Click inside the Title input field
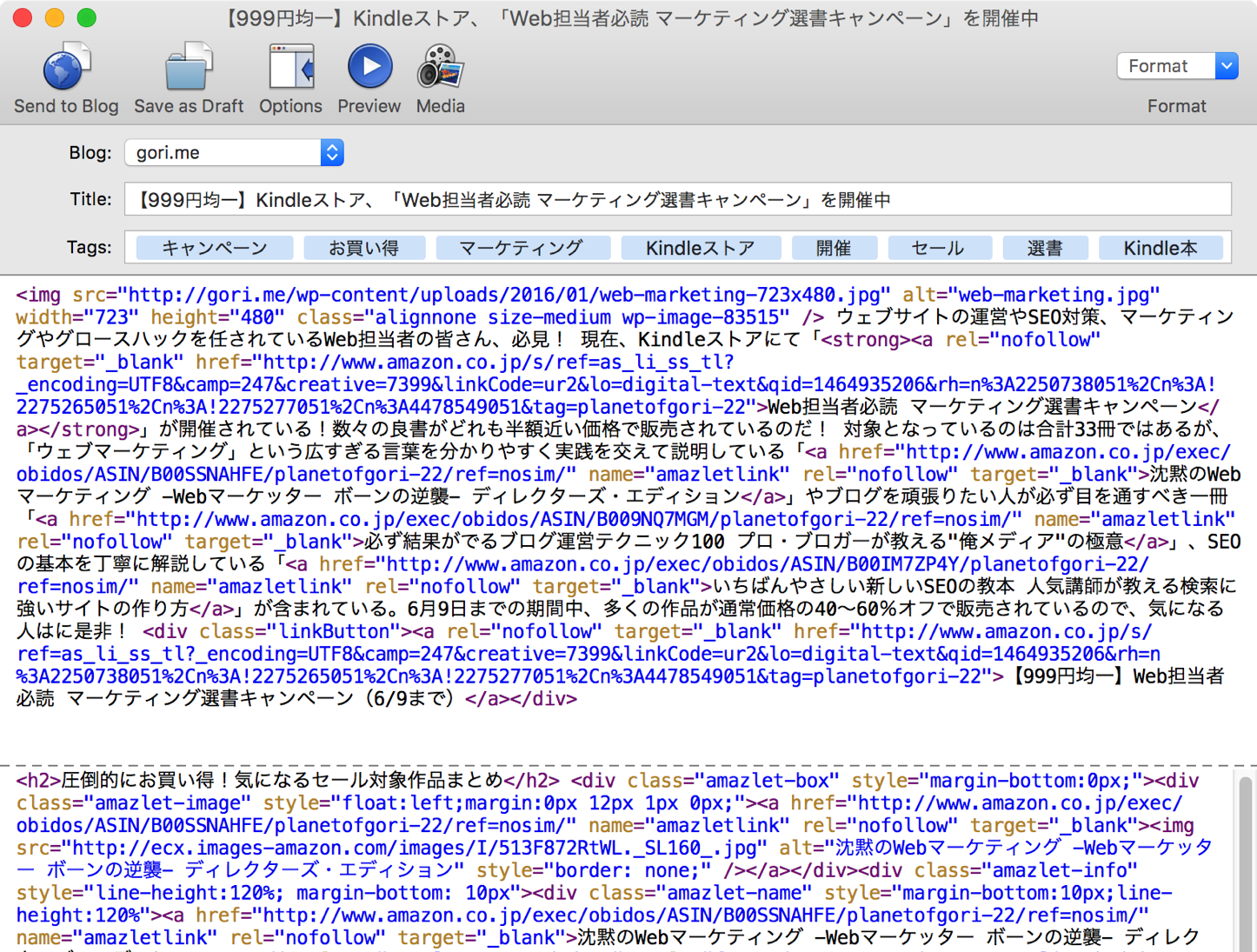Screen dimensions: 1257x952 point(678,199)
